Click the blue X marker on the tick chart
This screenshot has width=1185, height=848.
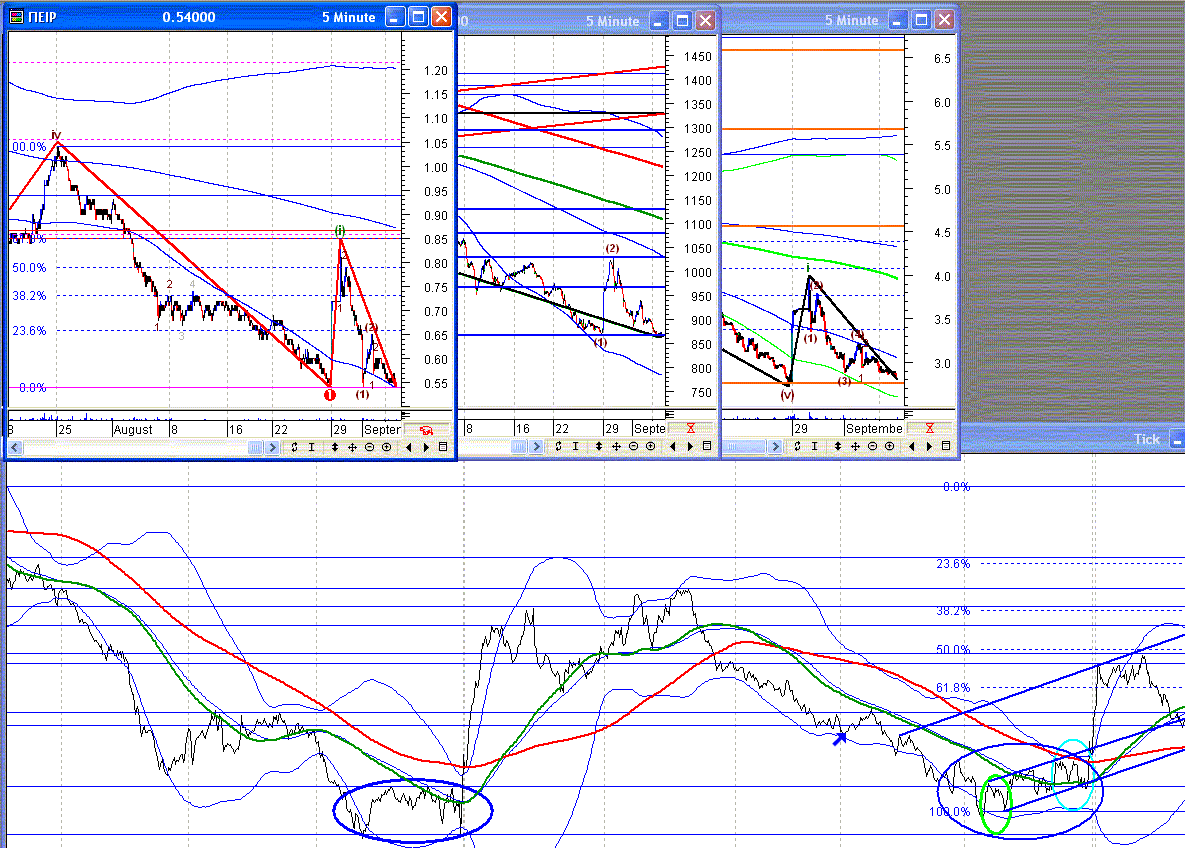[840, 738]
